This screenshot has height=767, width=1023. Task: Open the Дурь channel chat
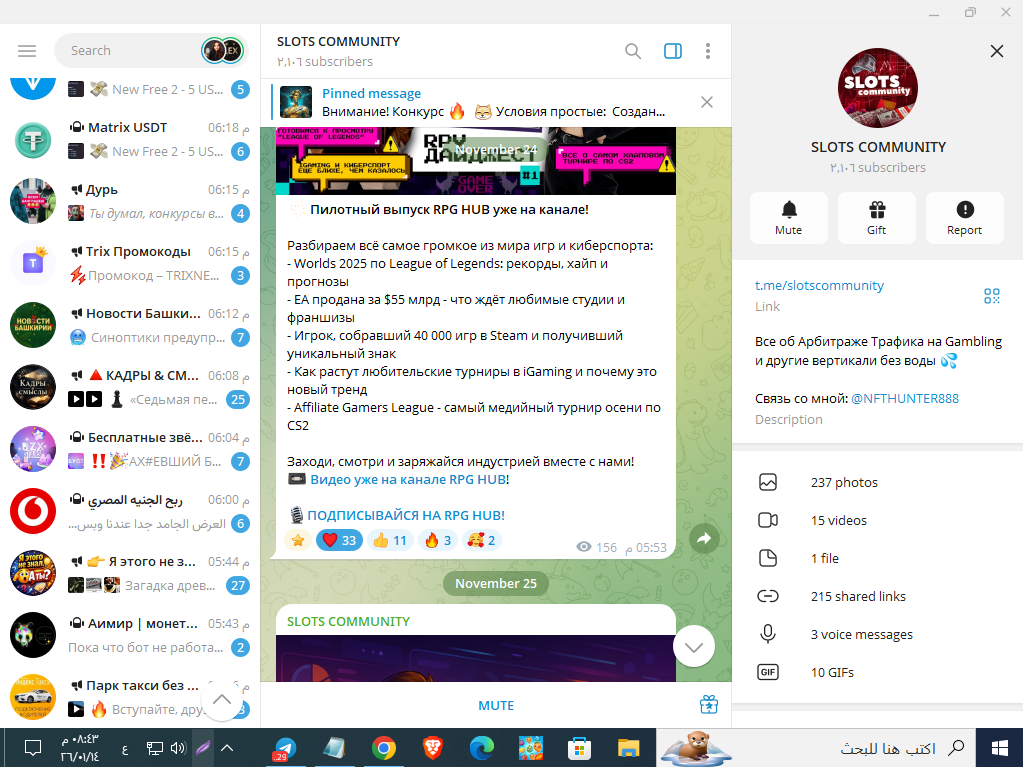click(x=130, y=202)
